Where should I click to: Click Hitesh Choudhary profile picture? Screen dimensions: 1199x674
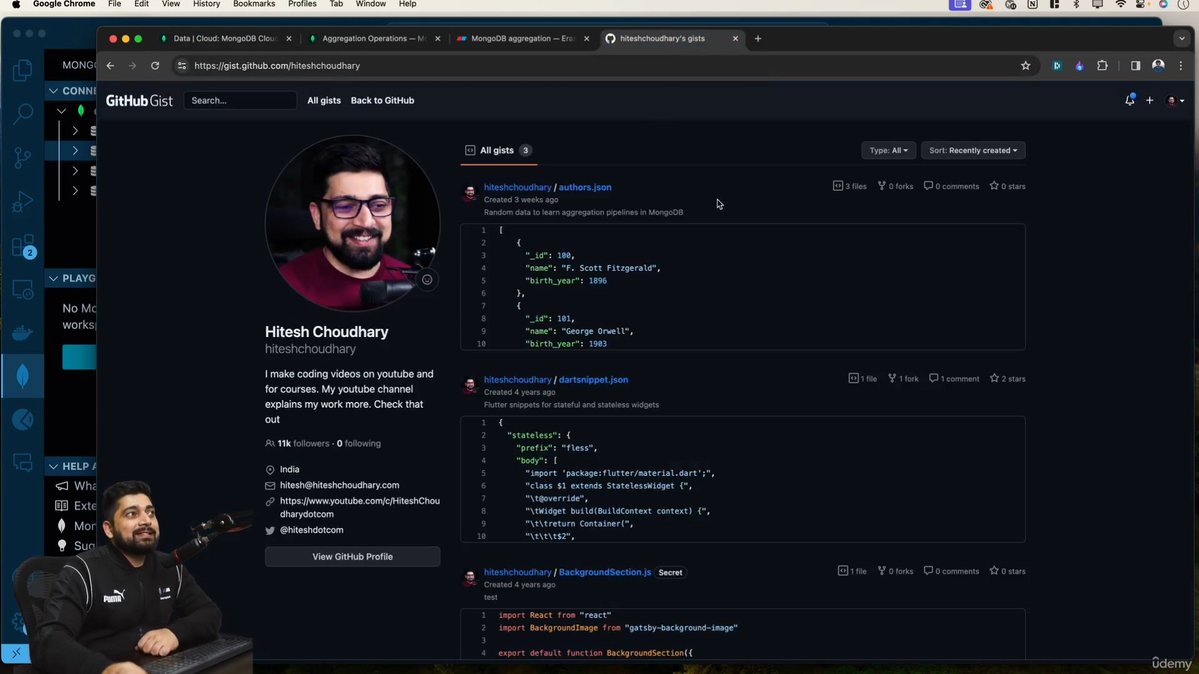pos(353,223)
